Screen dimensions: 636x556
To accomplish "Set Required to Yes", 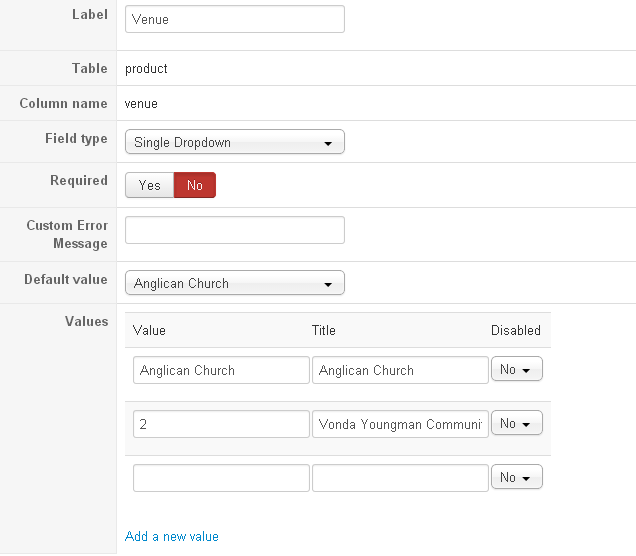I will click(x=150, y=185).
